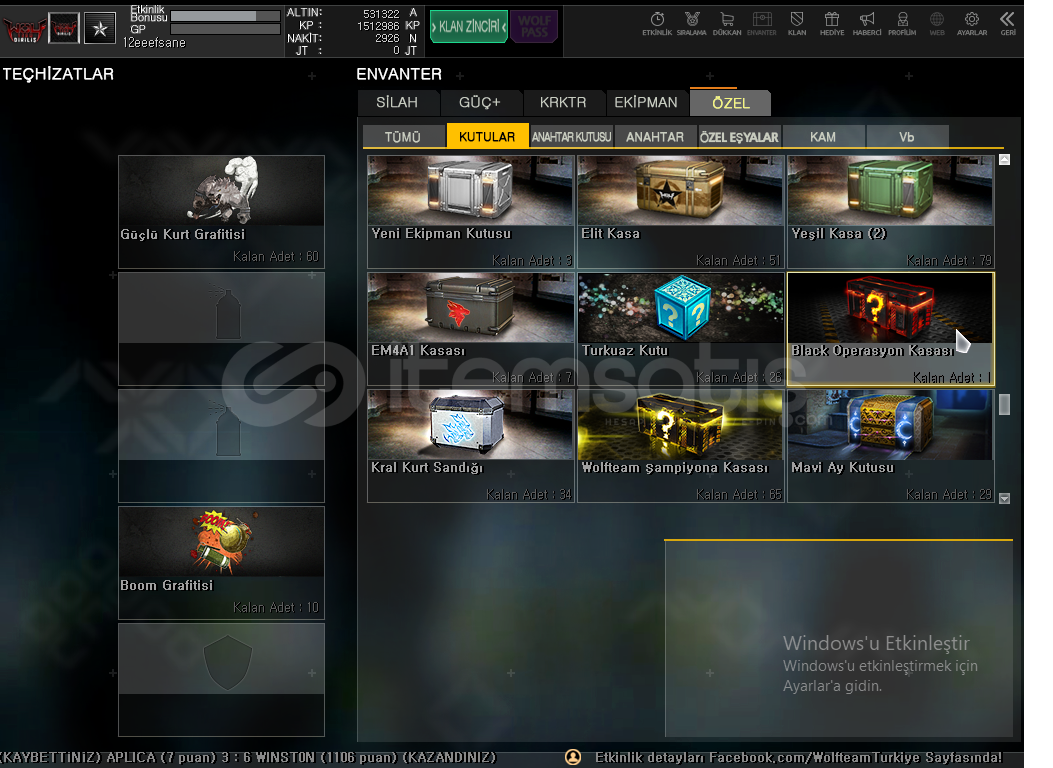Select the Kral Kurt Sandığı box
This screenshot has height=768, width=1053.
[470, 446]
